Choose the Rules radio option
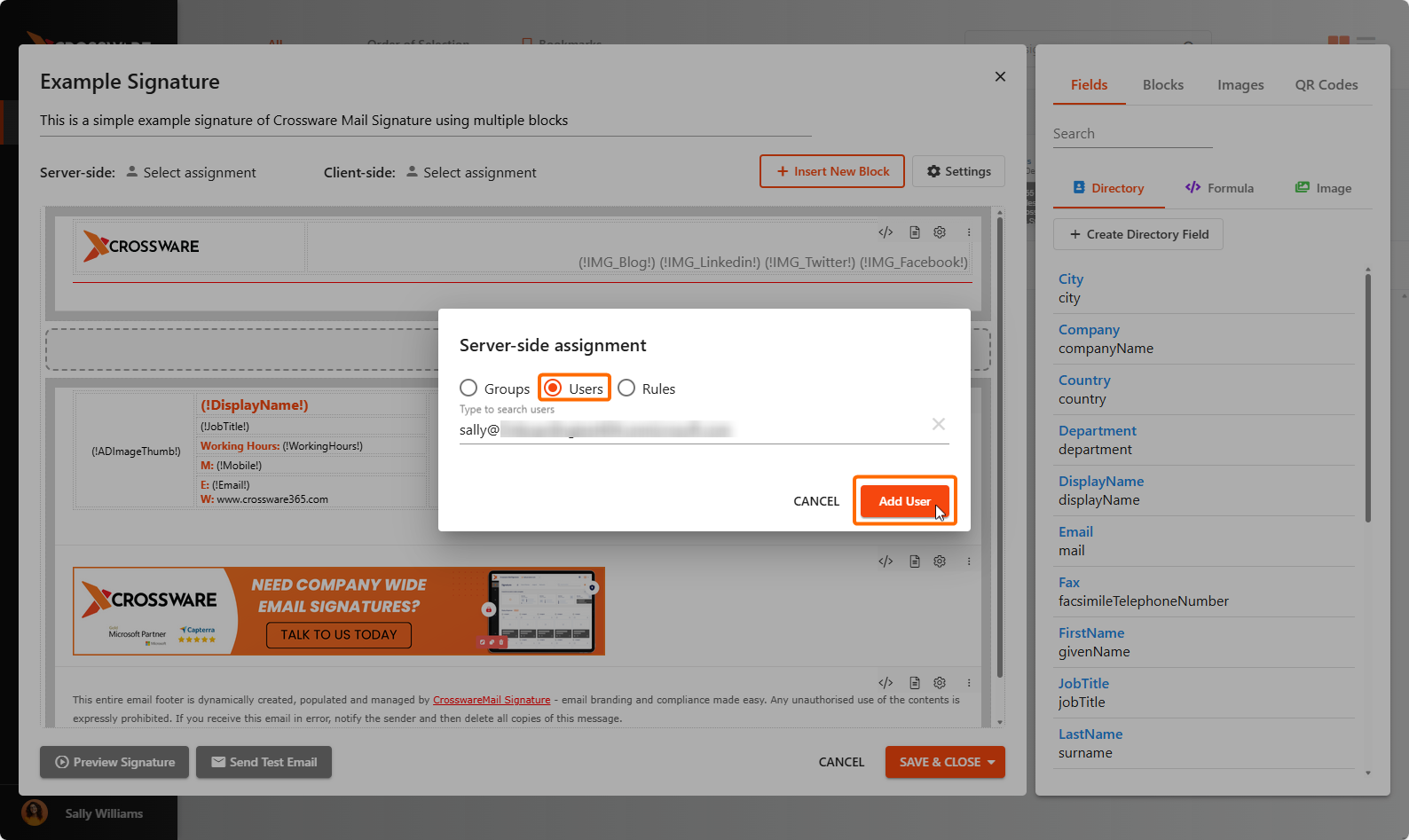The width and height of the screenshot is (1409, 840). [x=626, y=389]
